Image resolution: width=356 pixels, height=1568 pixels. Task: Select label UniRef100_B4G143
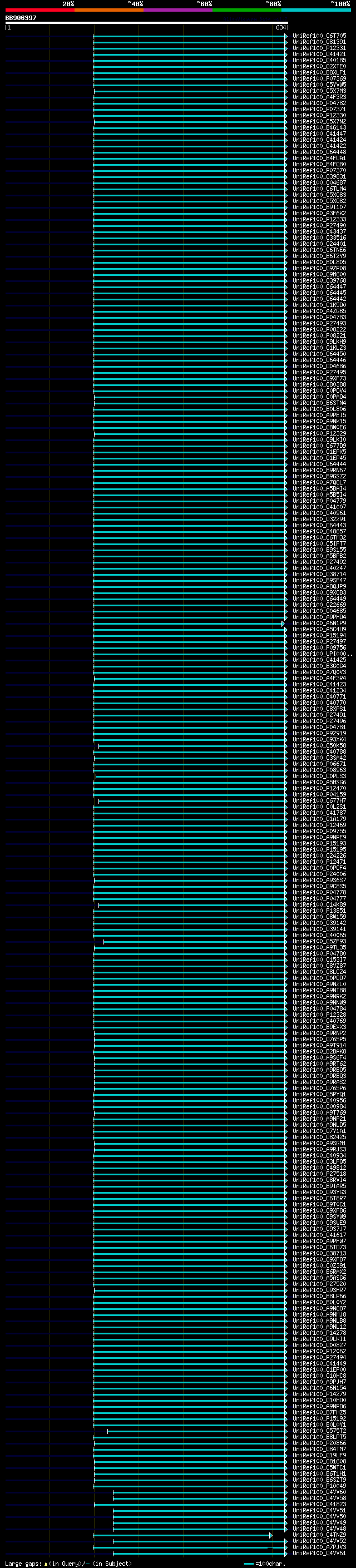(x=319, y=128)
